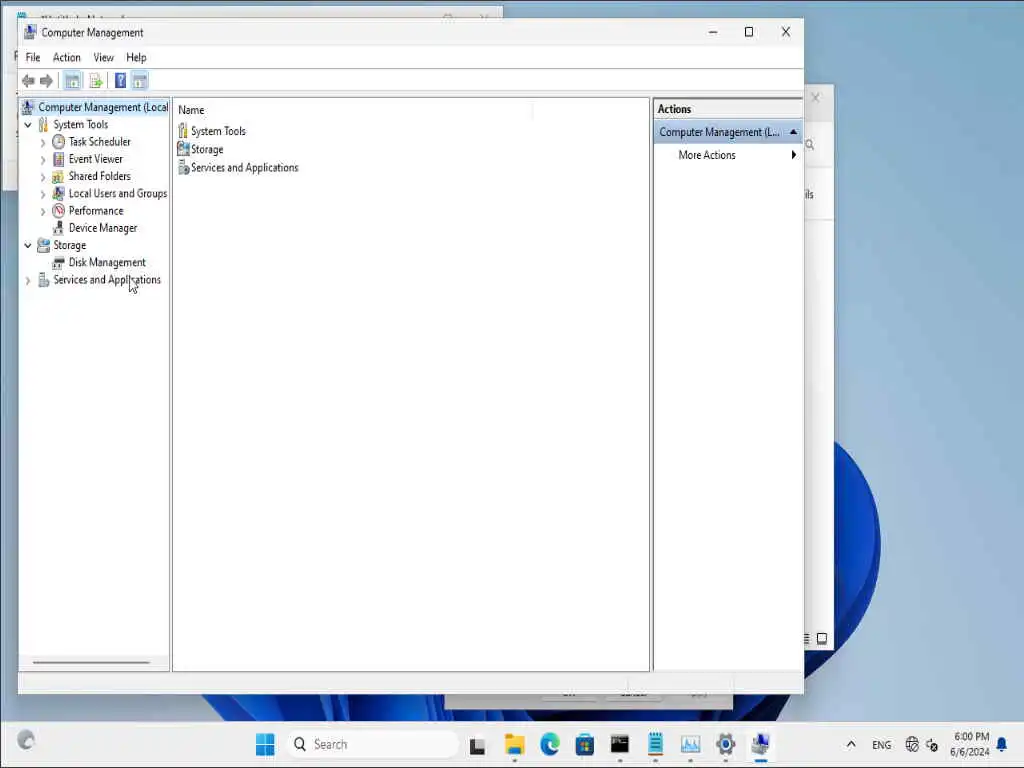
Task: Toggle the Show/Hide Console Tree icon
Action: point(72,81)
